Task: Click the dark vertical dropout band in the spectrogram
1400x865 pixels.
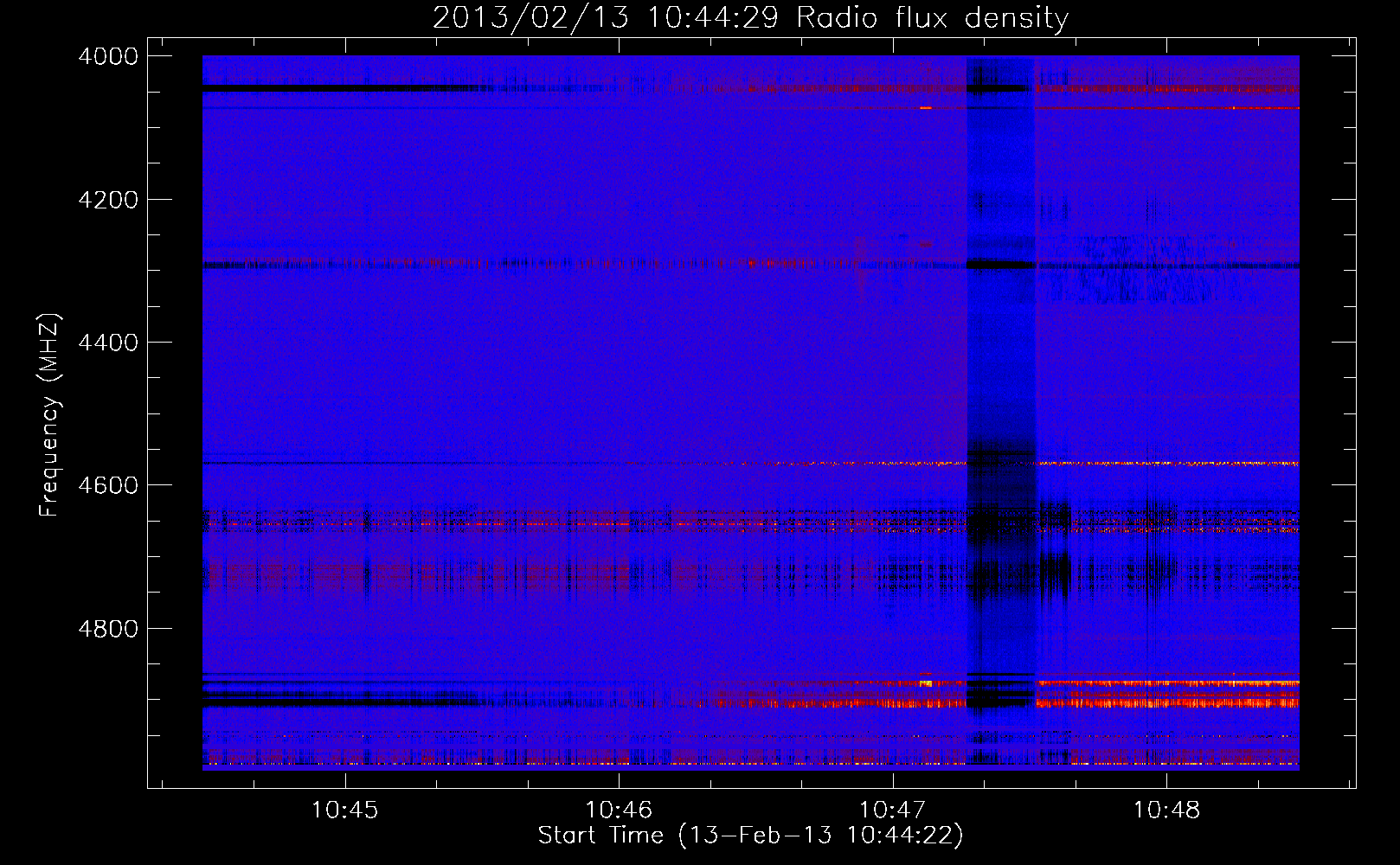Action: [x=1001, y=413]
